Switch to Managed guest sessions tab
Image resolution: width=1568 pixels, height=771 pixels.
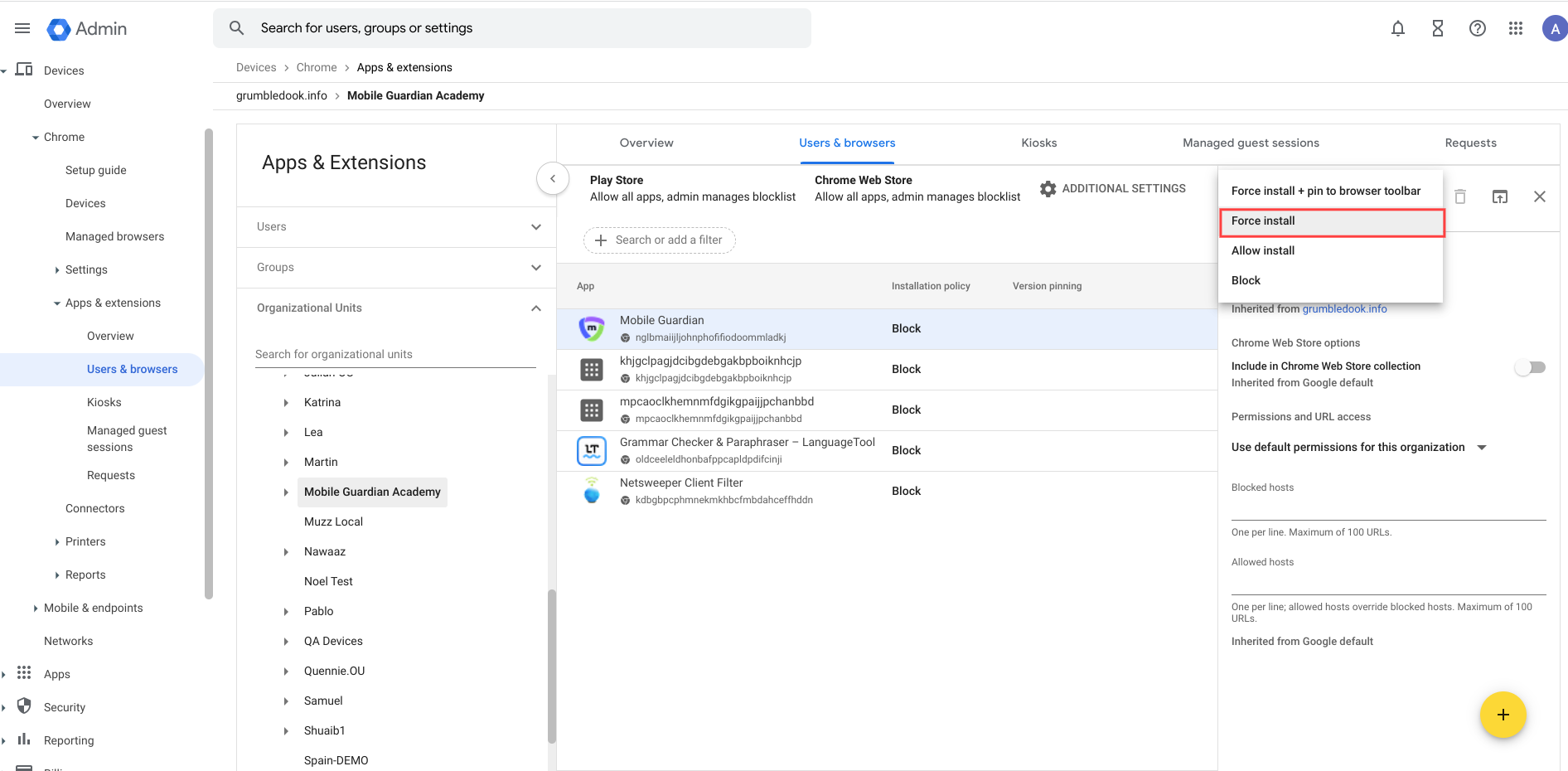point(1251,143)
